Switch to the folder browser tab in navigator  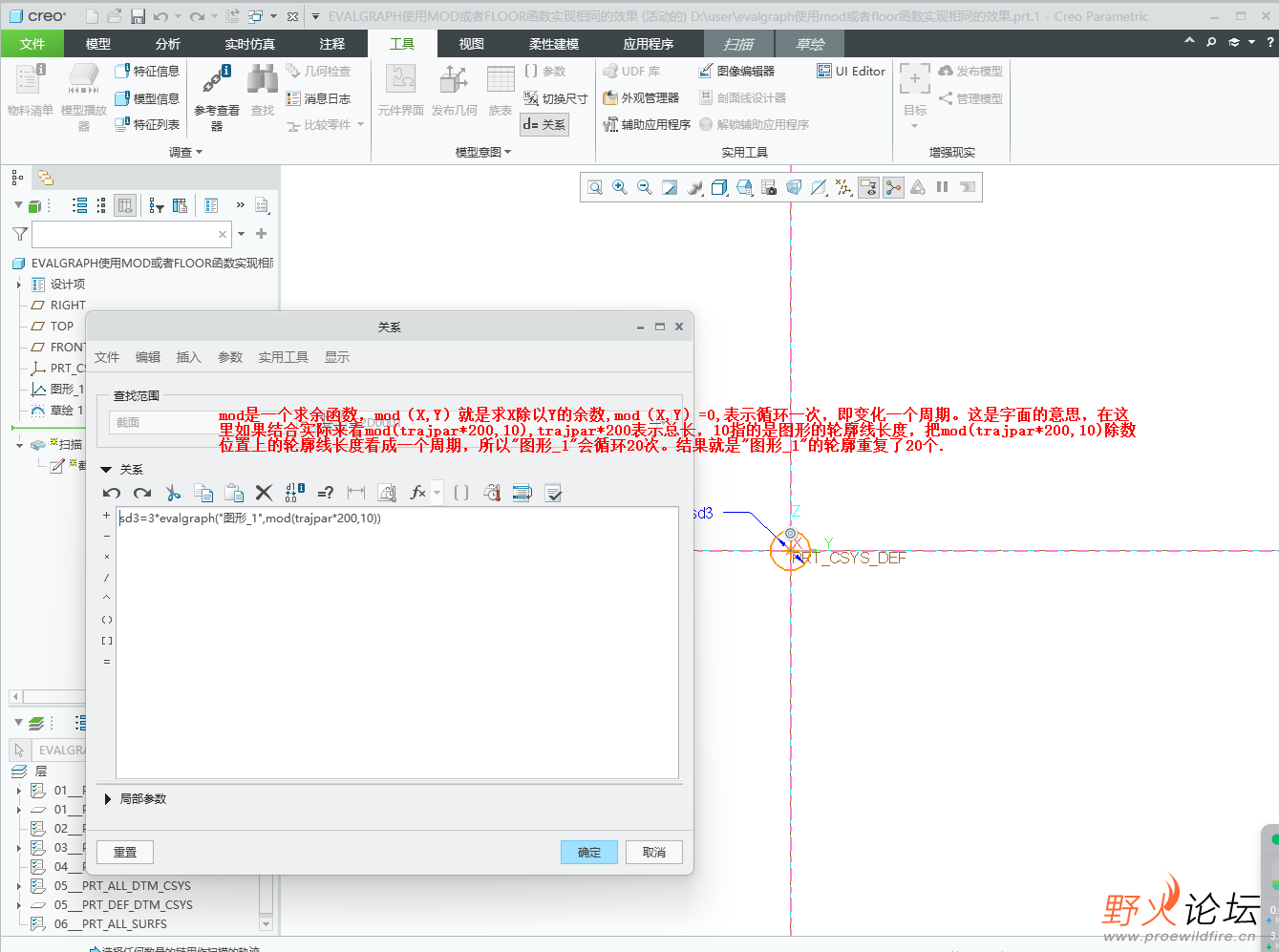click(x=45, y=177)
